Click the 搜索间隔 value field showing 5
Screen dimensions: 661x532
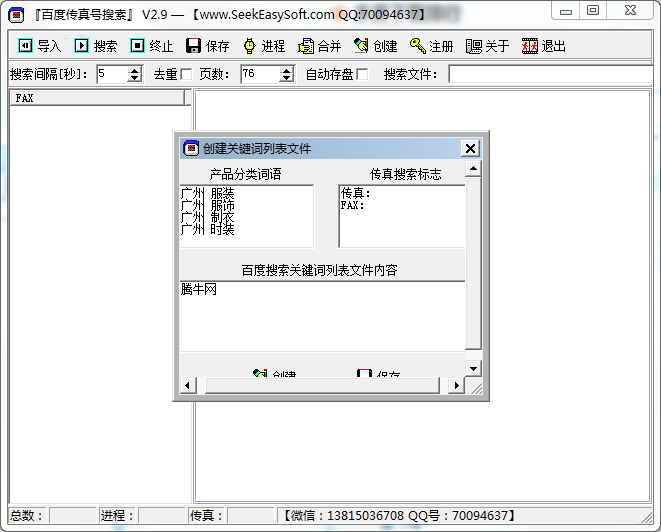point(112,74)
